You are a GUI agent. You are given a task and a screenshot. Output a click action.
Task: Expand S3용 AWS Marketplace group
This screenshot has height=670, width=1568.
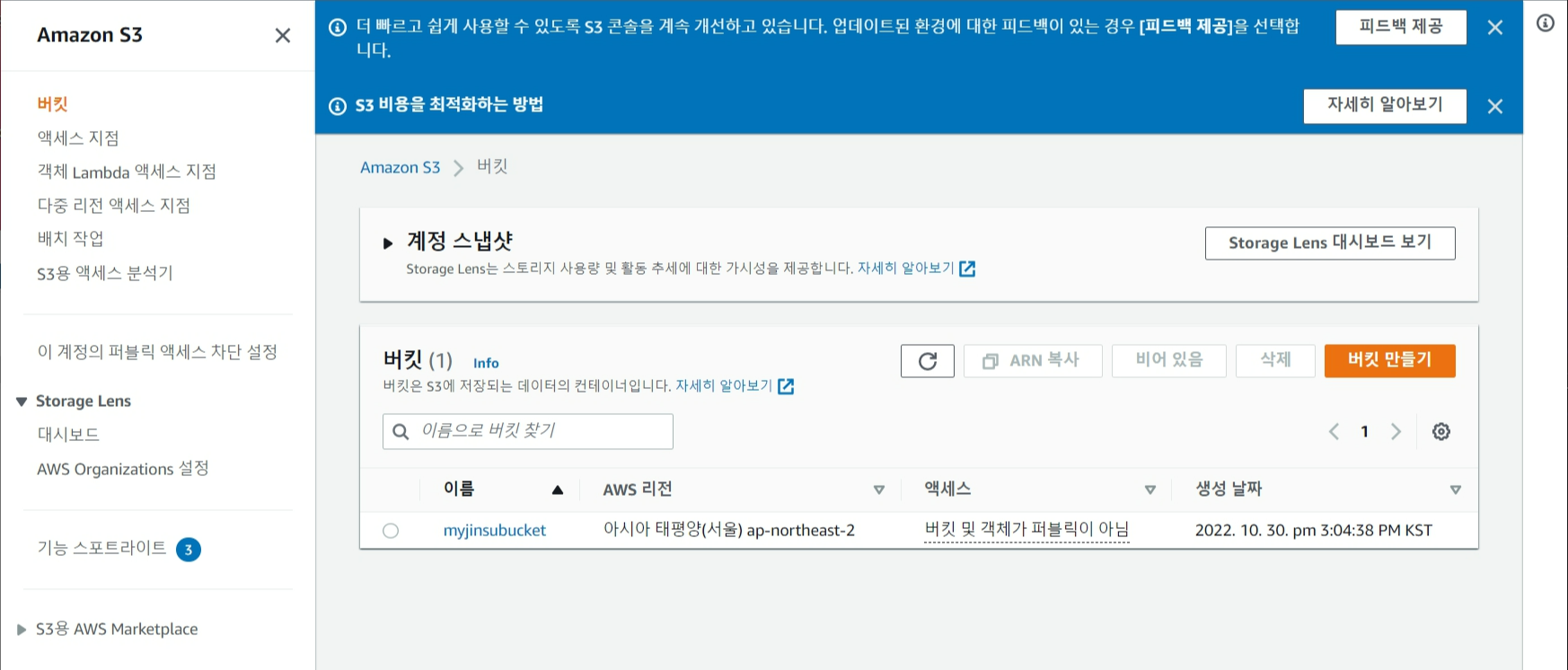pos(22,630)
